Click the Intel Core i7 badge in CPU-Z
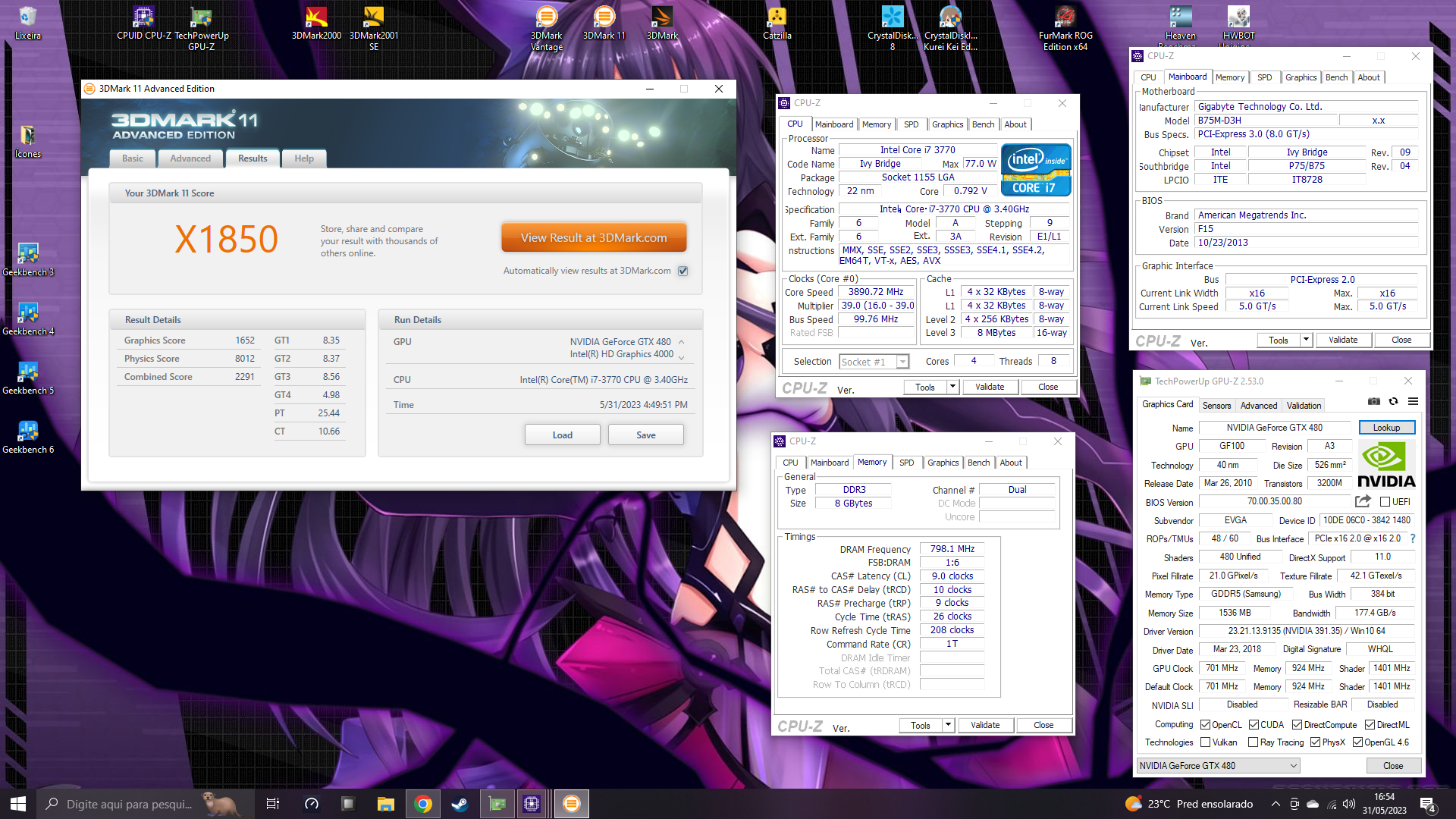 (1036, 170)
